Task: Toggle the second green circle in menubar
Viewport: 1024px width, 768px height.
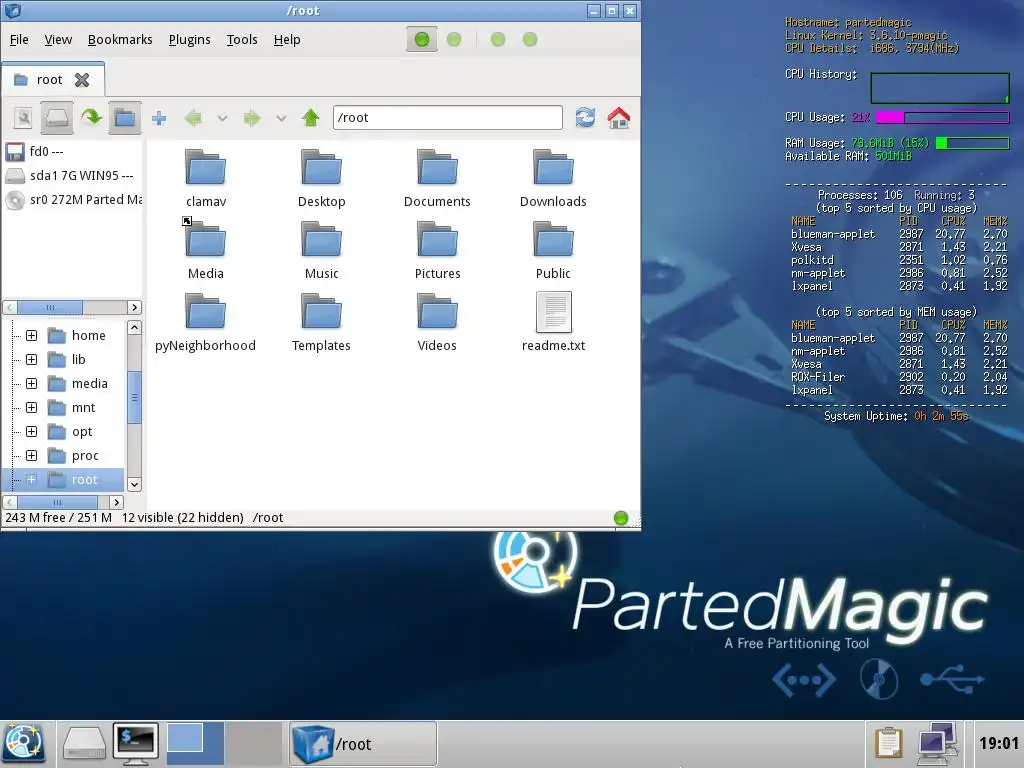Action: coord(454,39)
